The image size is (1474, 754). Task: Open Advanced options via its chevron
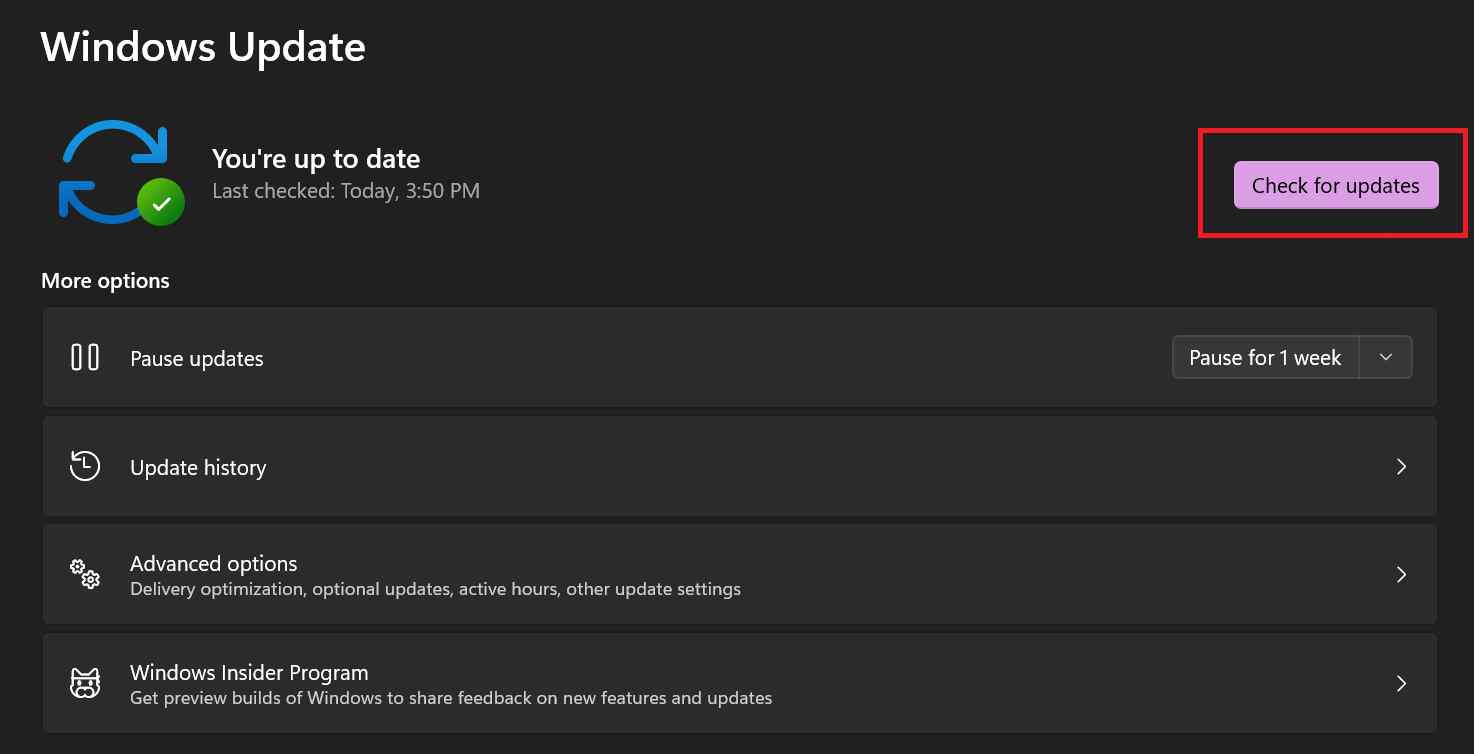[x=1401, y=575]
